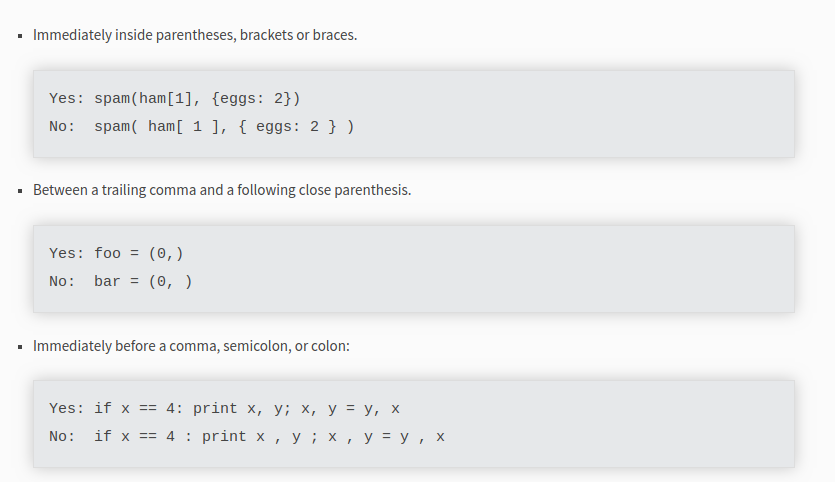The width and height of the screenshot is (835, 482).
Task: Click the 'Yes:' label before 'if x == 4:'
Action: point(67,409)
